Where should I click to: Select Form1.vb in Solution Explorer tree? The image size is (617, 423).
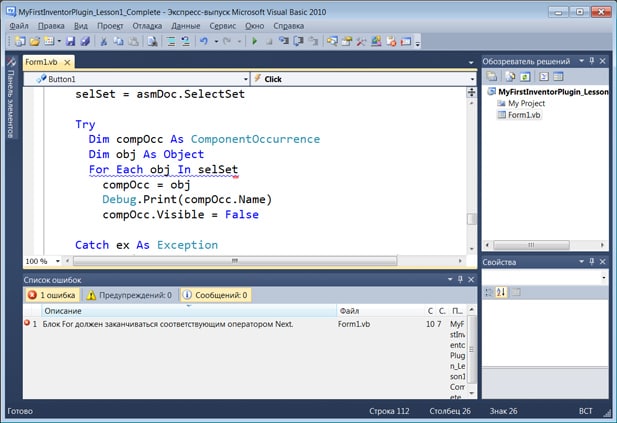(x=524, y=116)
